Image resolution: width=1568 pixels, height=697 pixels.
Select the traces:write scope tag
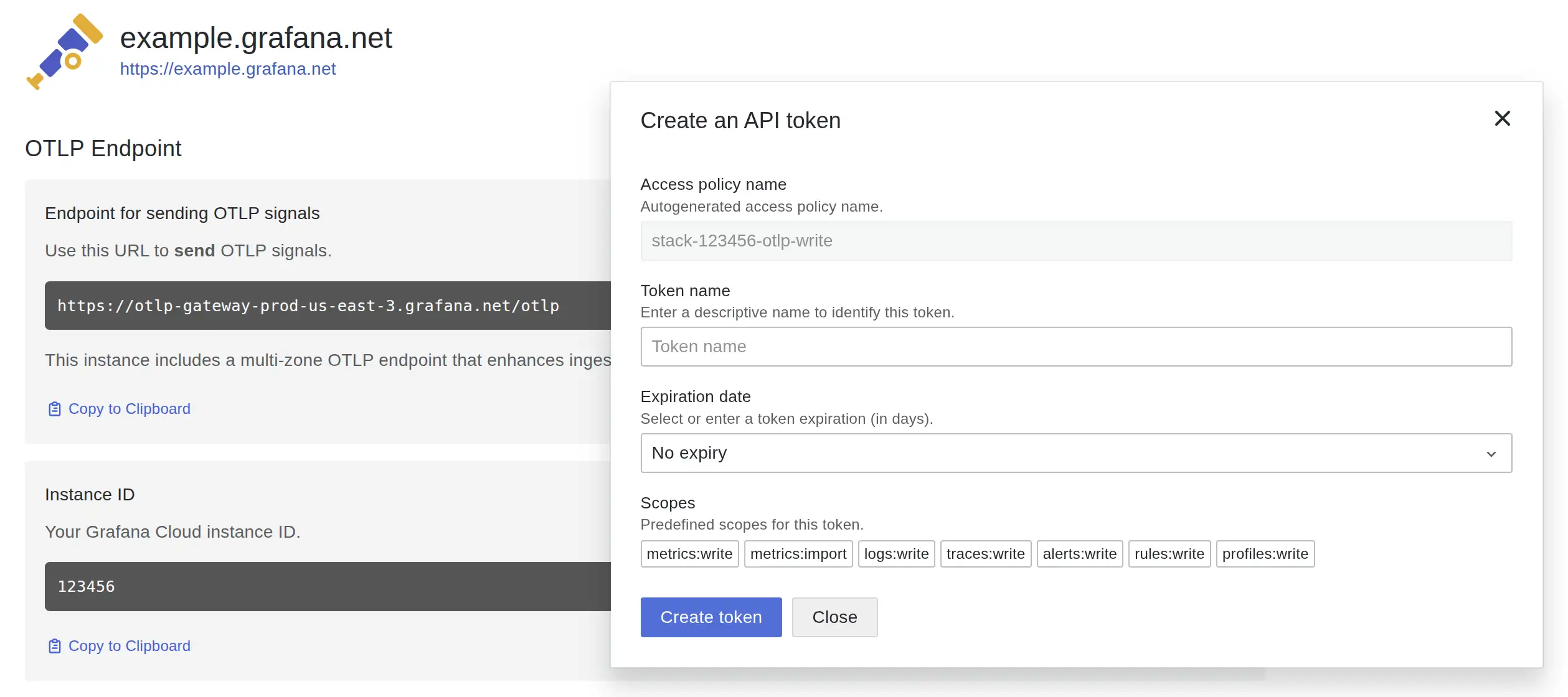coord(985,554)
